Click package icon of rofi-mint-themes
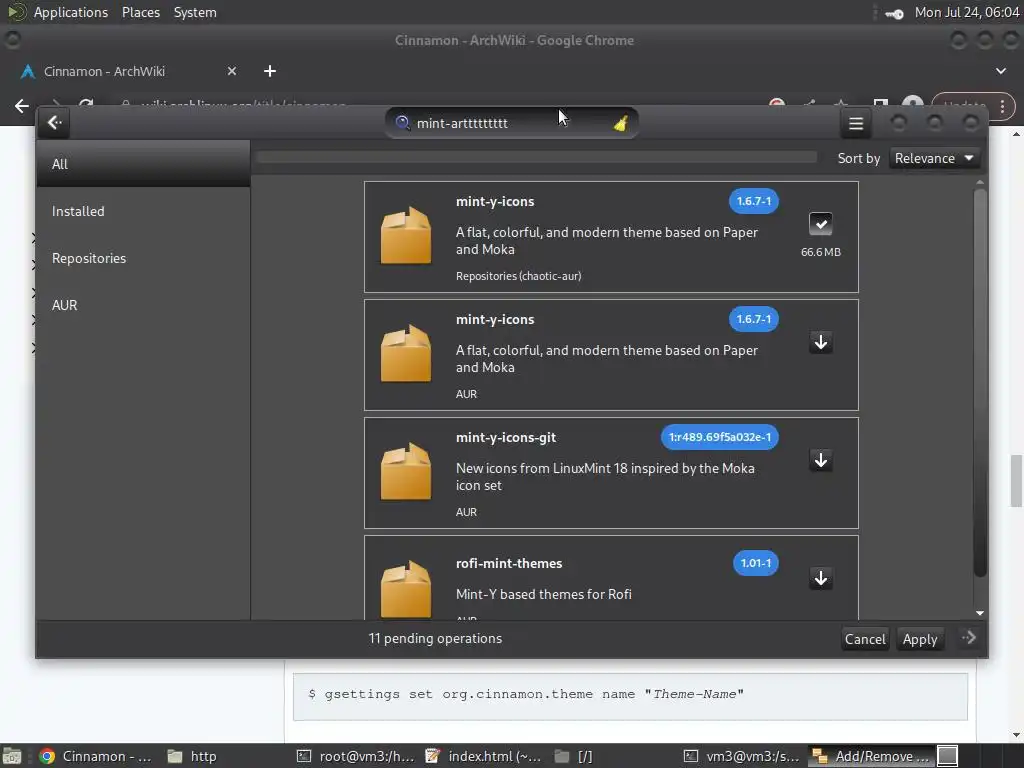 406,589
